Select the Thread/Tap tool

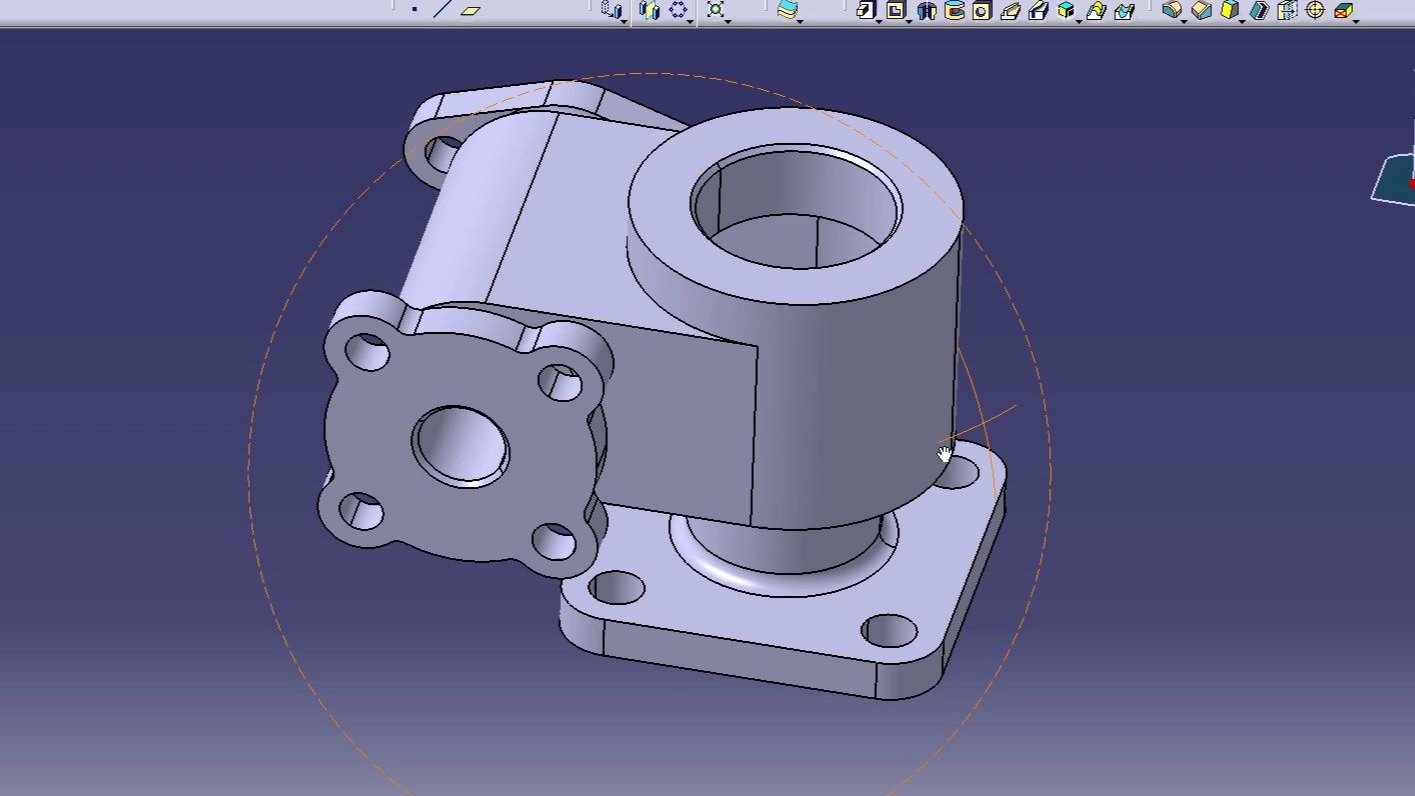(1315, 10)
